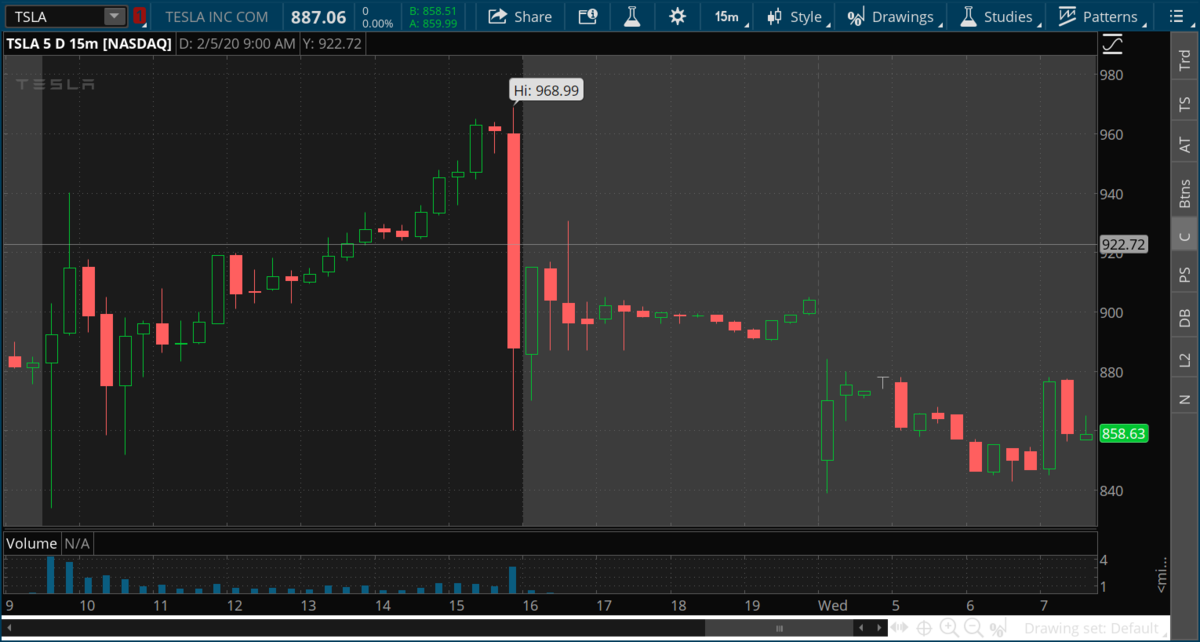Click the collapsed '<mi...' sidebar label
The image size is (1200, 642).
point(1162,575)
